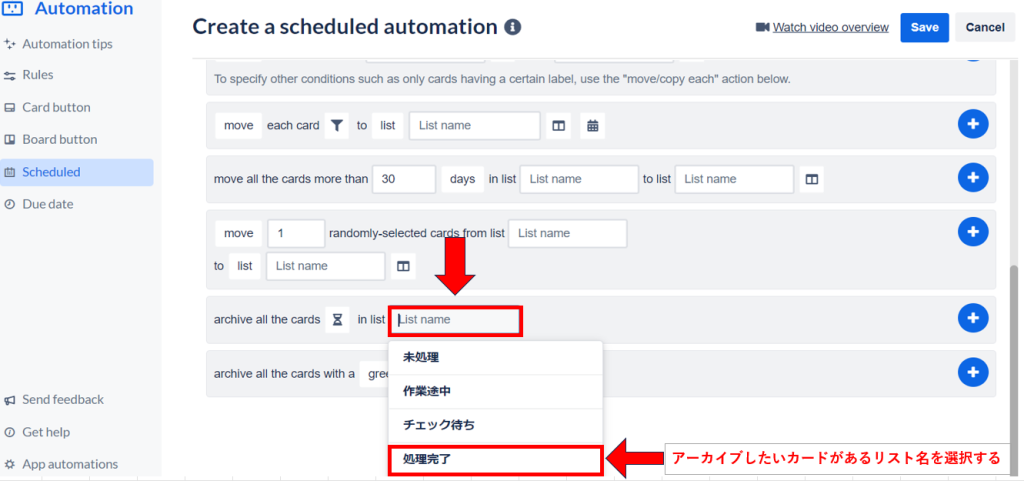The image size is (1024, 481).
Task: Click the board icon in 30 days row
Action: [x=812, y=179]
